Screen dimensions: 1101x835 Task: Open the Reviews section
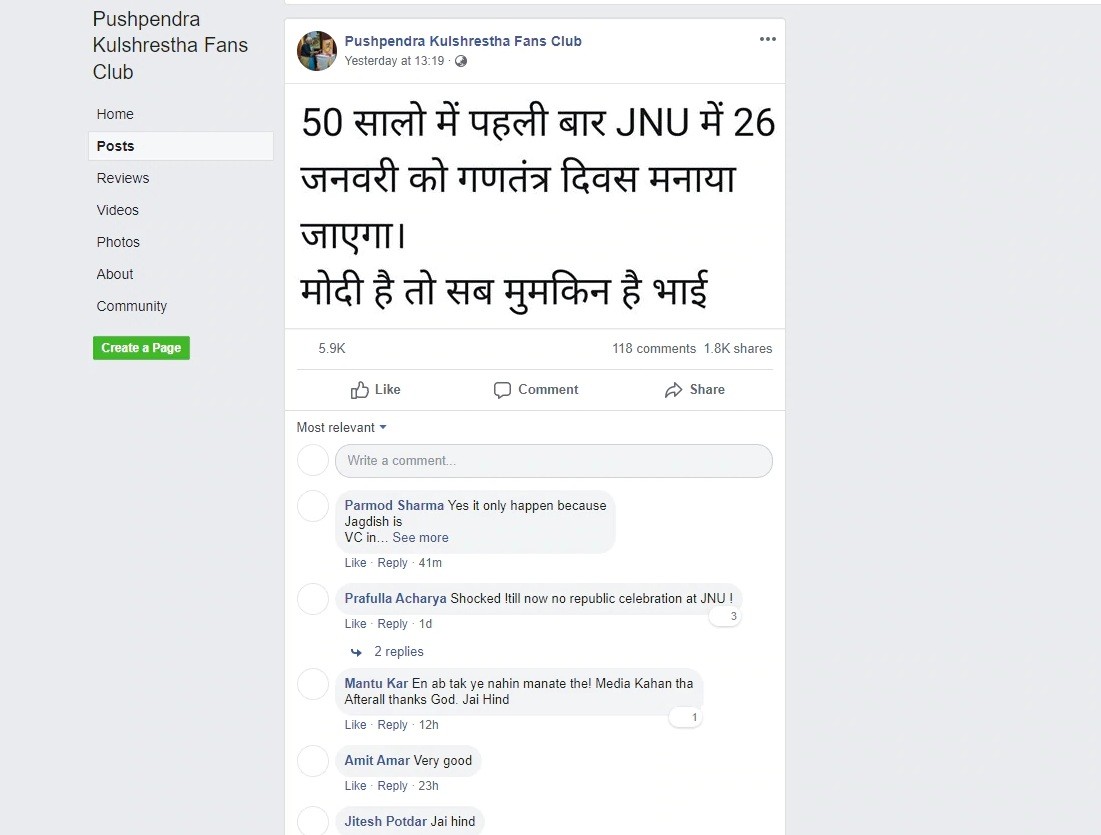click(123, 178)
